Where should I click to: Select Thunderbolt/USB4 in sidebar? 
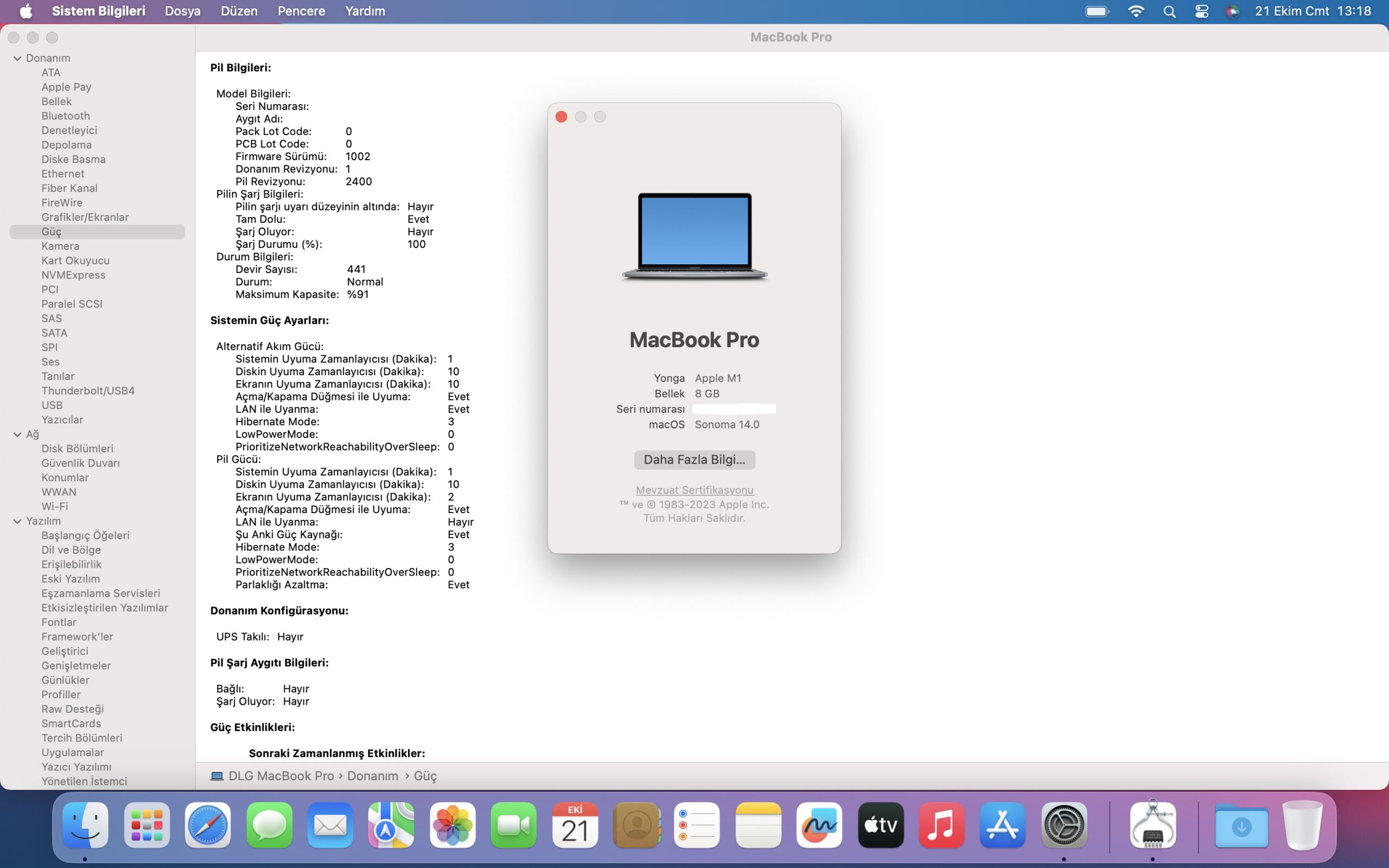coord(88,391)
